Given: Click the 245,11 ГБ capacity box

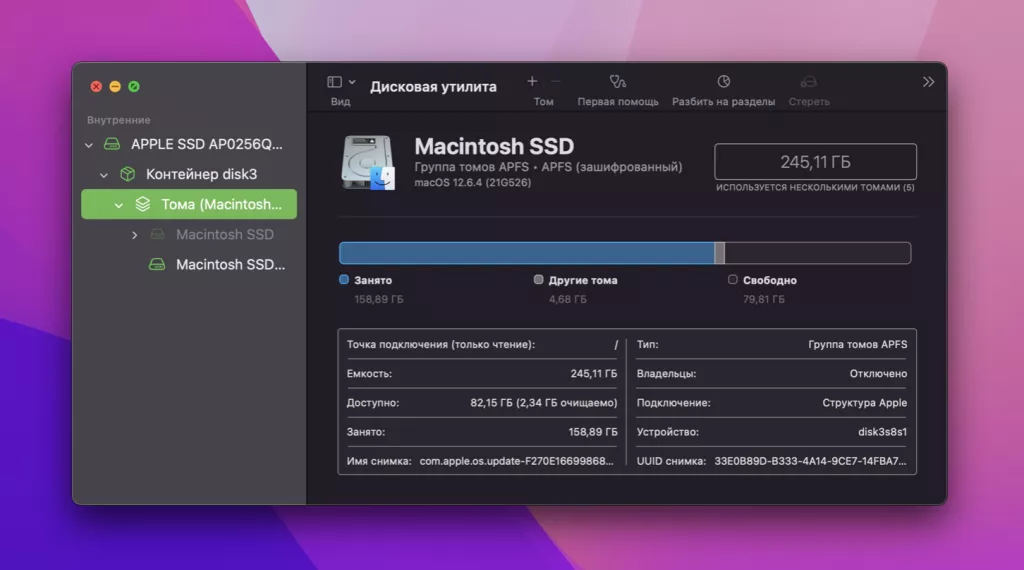Looking at the screenshot, I should pyautogui.click(x=815, y=161).
